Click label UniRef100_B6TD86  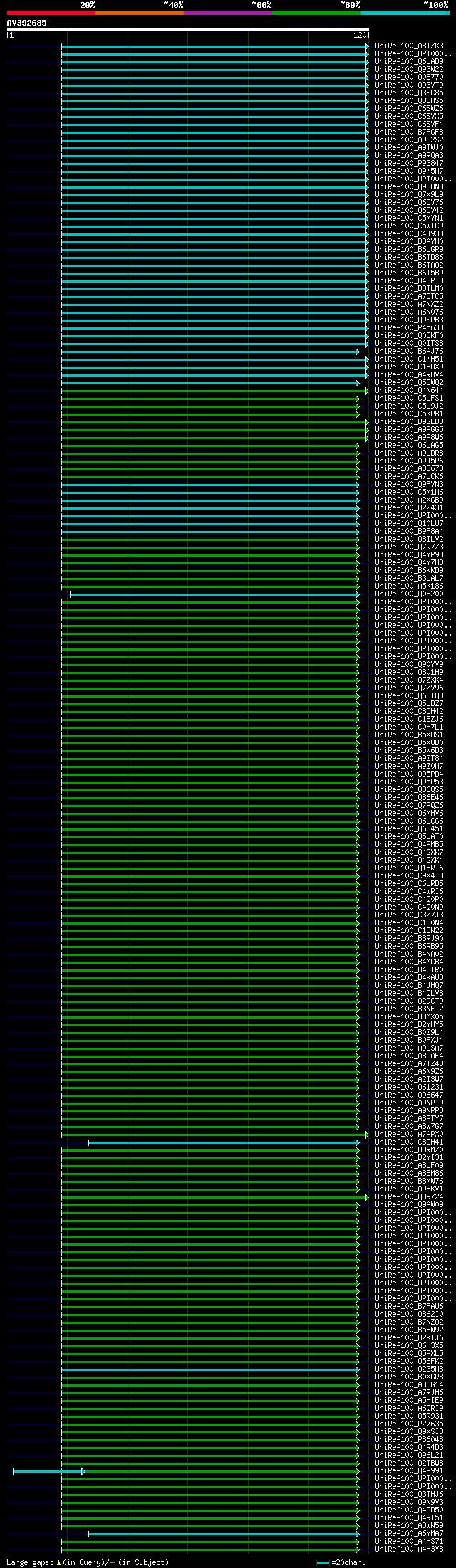(x=409, y=258)
